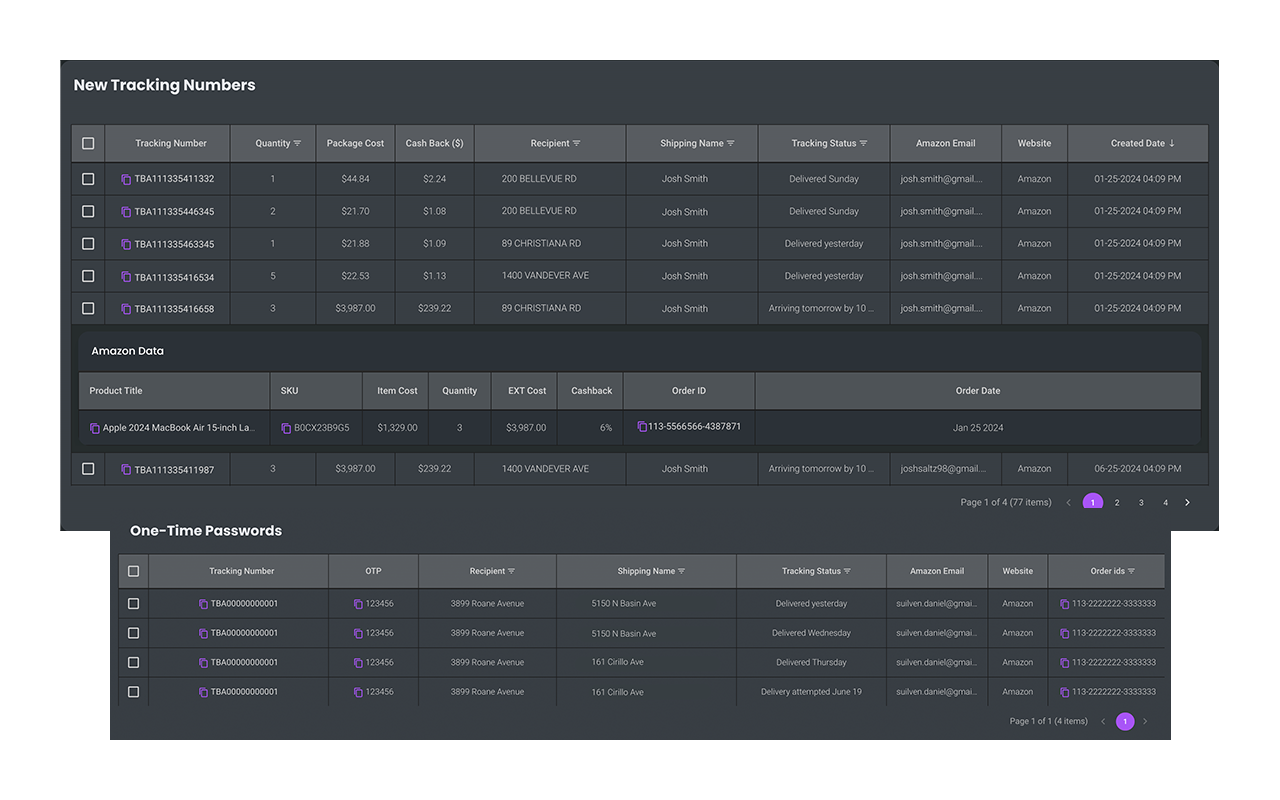The image size is (1280, 800).
Task: Copy tracking number TBA111335463345
Action: (126, 244)
